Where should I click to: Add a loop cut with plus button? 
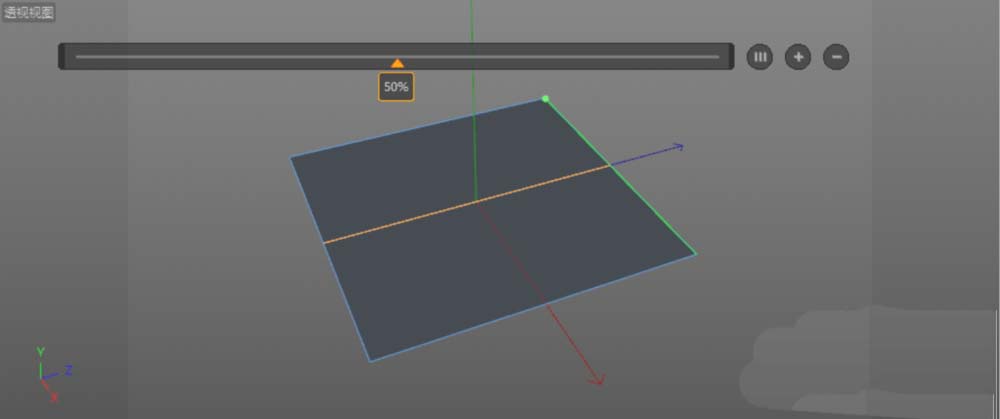pos(798,57)
